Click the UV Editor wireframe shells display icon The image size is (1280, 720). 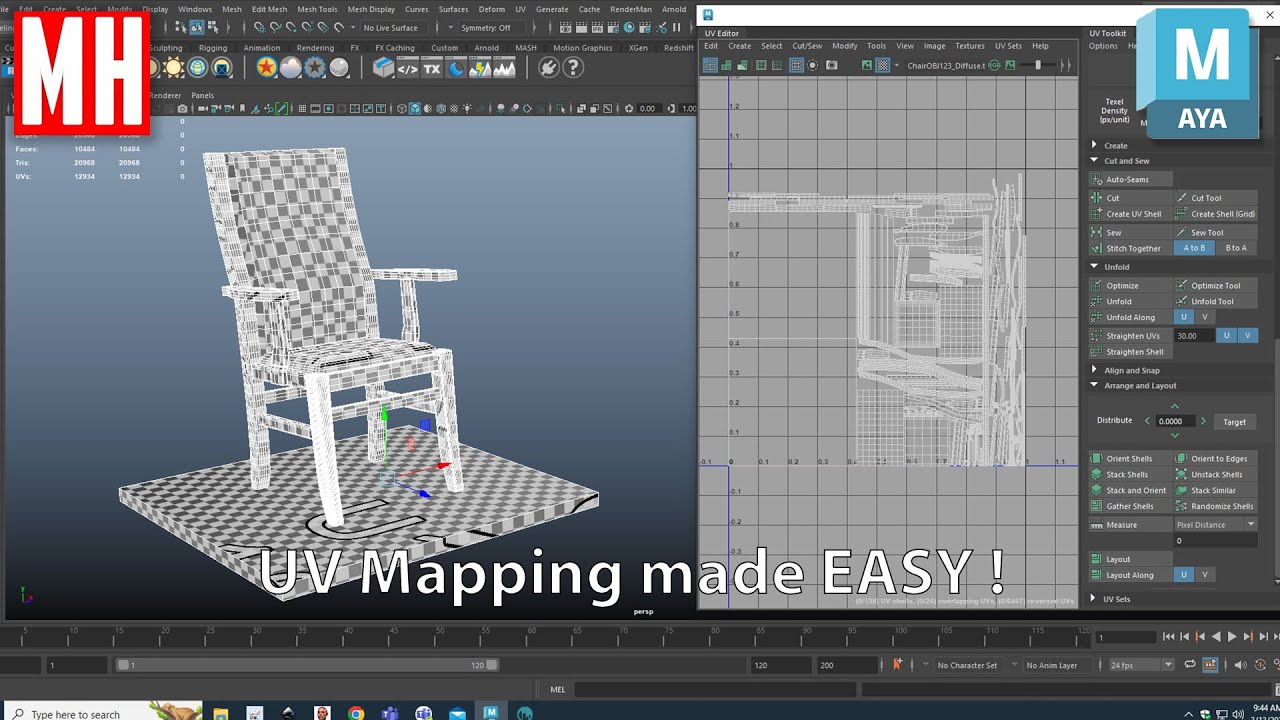pos(710,65)
